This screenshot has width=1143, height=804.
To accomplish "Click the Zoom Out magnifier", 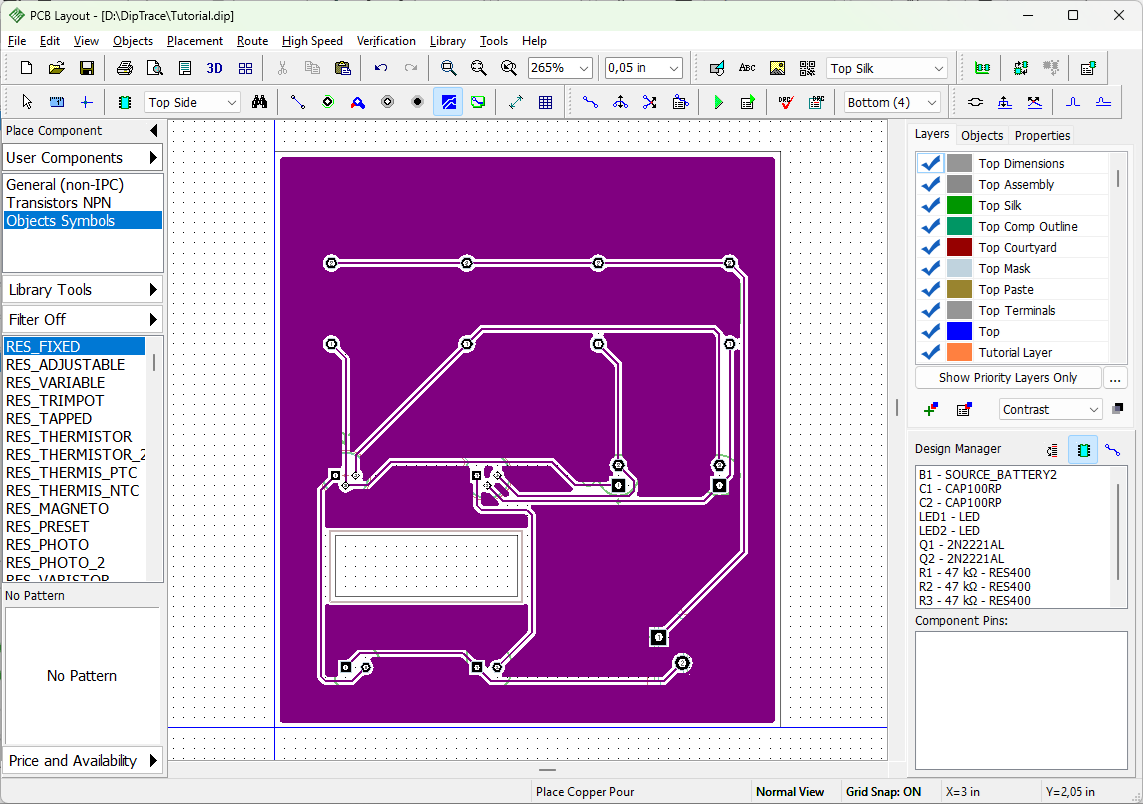I will coord(478,68).
